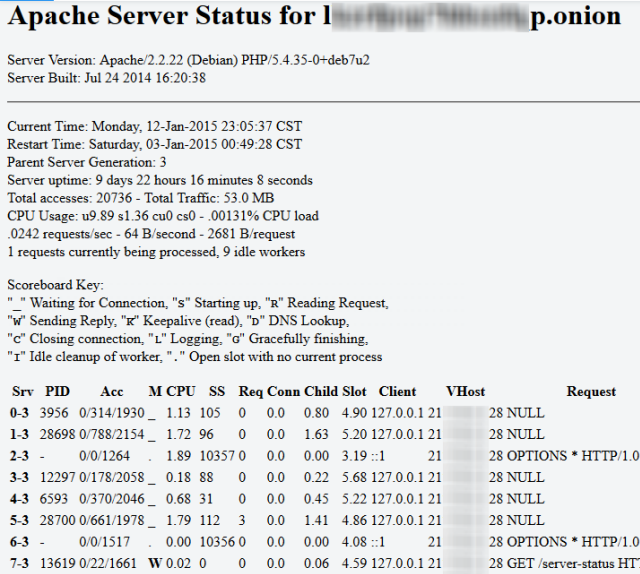Image resolution: width=640 pixels, height=574 pixels.
Task: Click the CPU Usage line
Action: point(163,216)
